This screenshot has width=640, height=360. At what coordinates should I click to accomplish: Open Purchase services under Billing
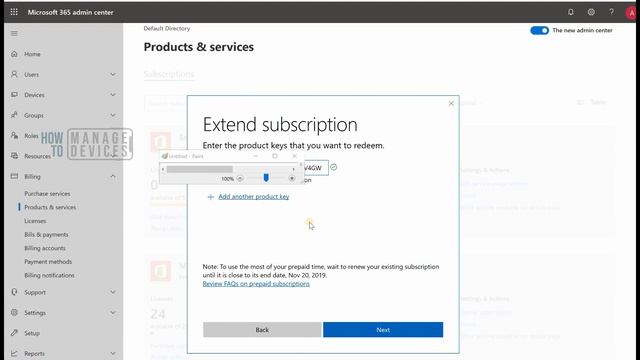point(47,194)
